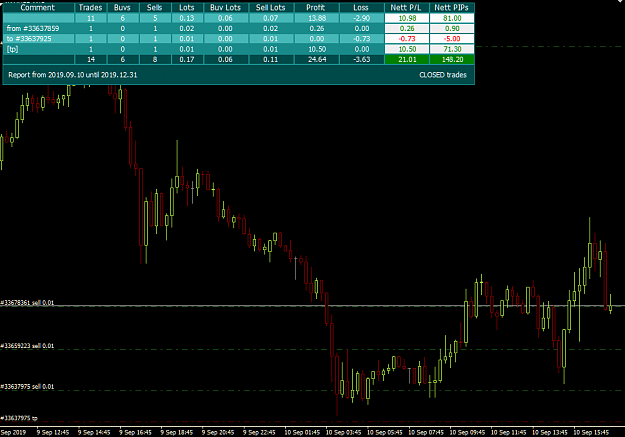Select the #33637975 tp line label

pos(19,418)
